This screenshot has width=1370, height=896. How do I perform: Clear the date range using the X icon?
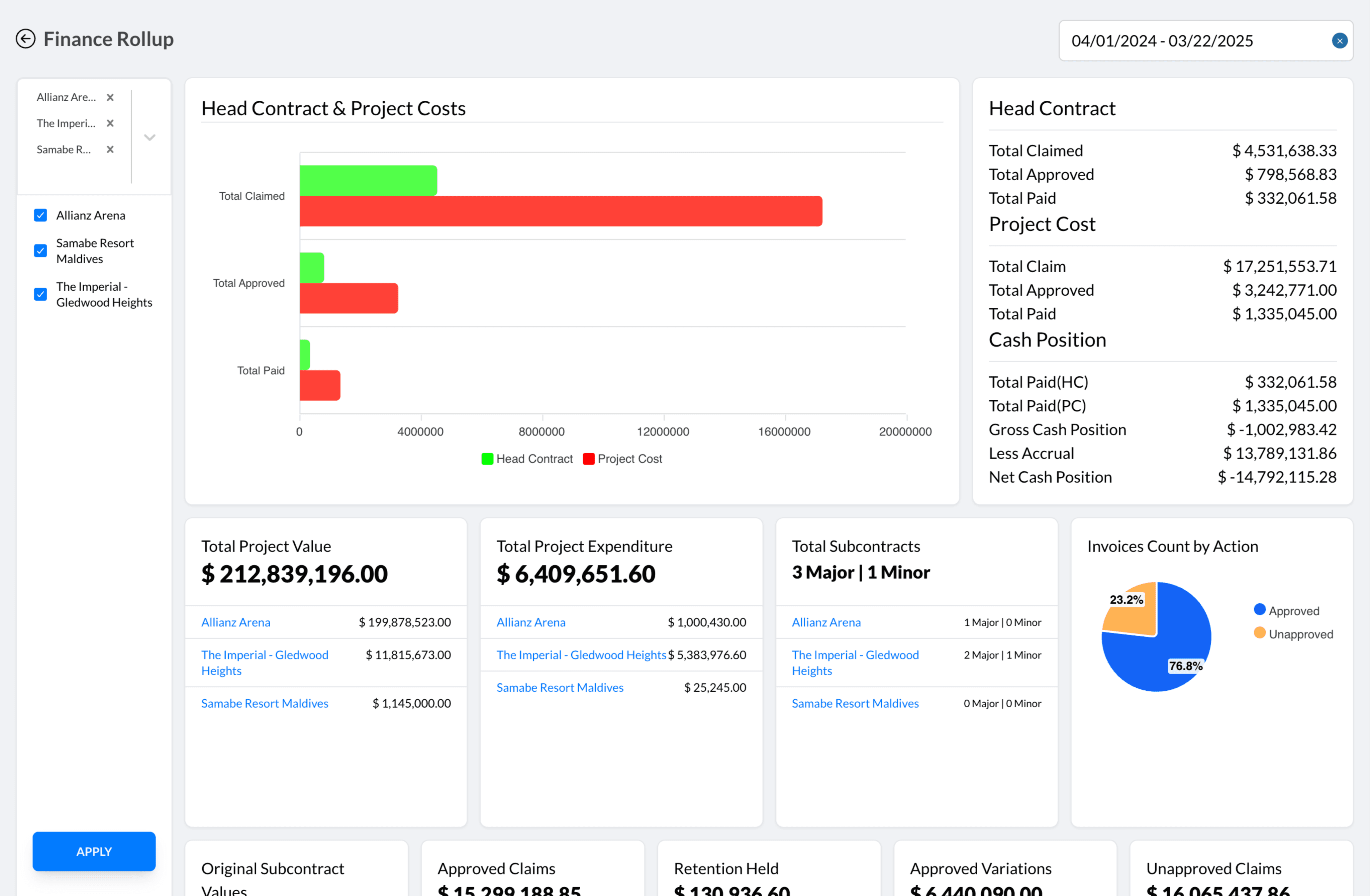click(1340, 40)
